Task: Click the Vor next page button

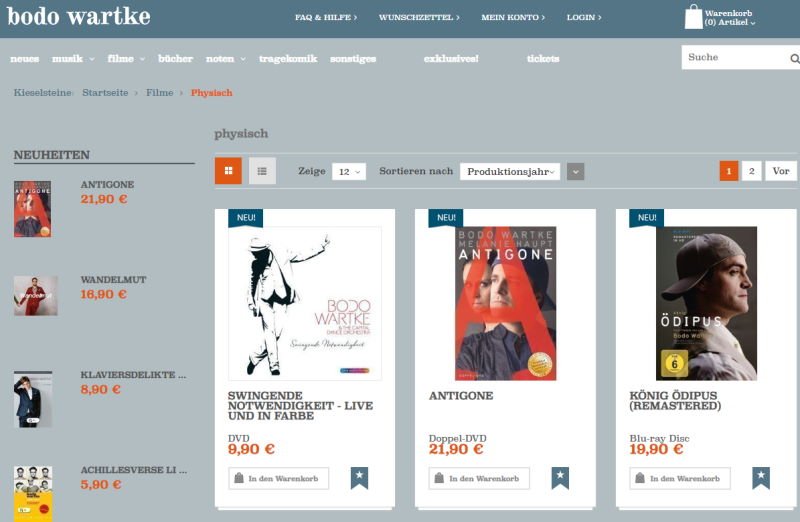Action: point(781,171)
